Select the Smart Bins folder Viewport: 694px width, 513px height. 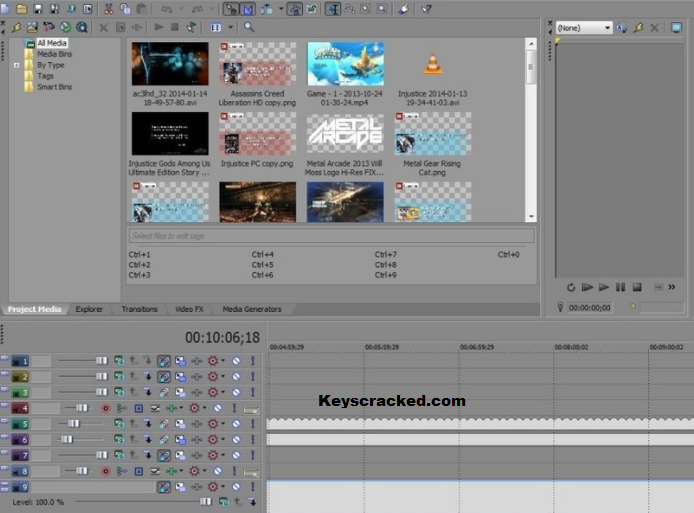[x=54, y=87]
